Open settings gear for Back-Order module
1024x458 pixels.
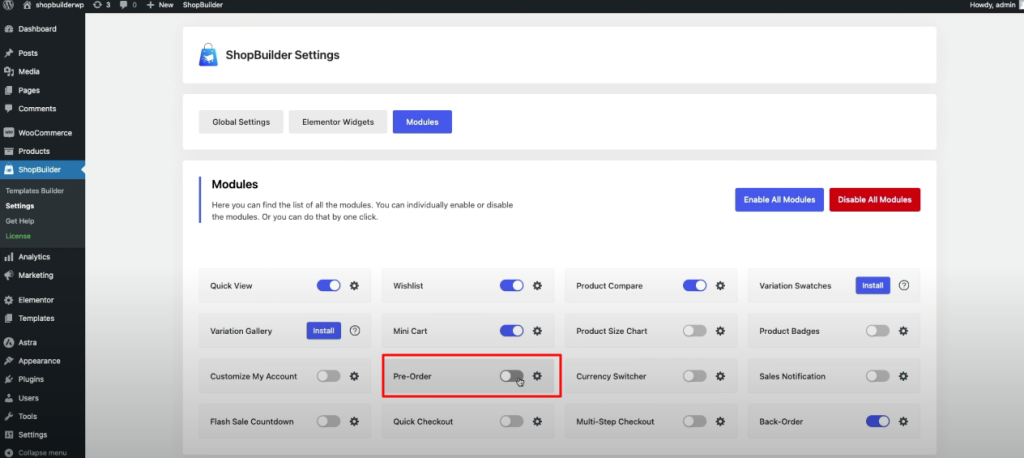pos(903,421)
